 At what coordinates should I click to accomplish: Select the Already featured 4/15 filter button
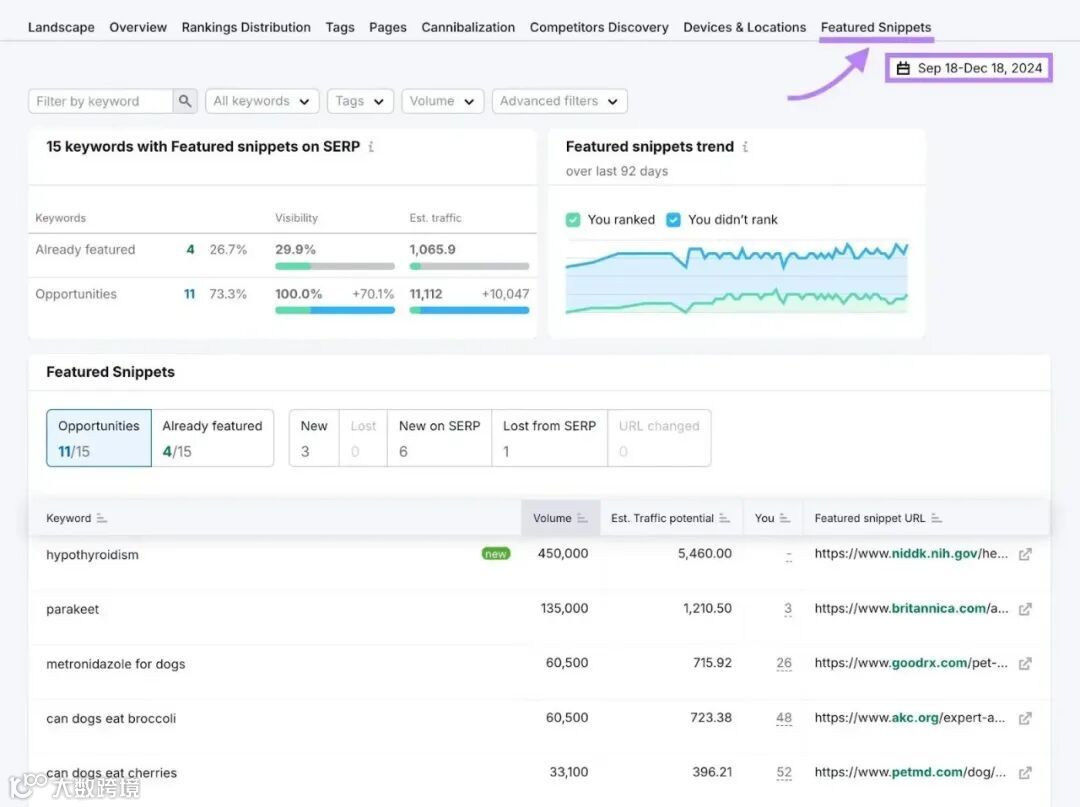(x=212, y=438)
